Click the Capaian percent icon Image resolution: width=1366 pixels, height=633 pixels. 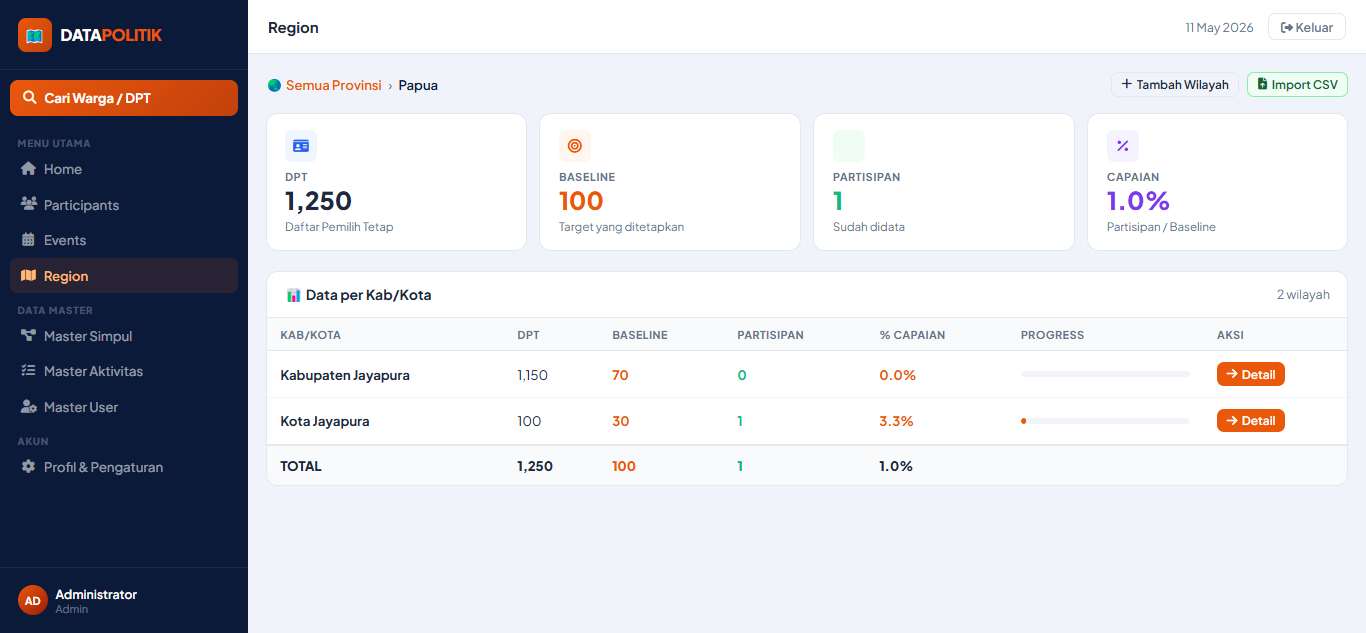1123,146
